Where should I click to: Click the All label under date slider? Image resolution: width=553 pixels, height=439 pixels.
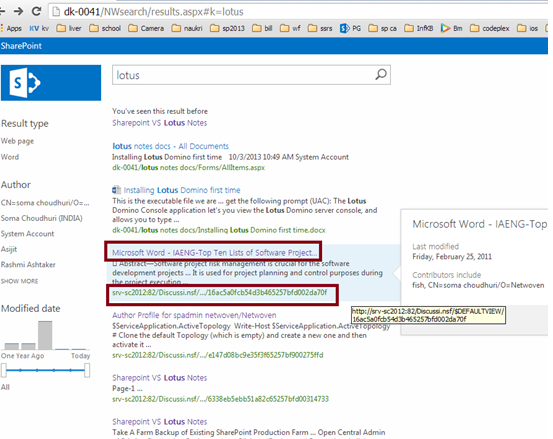[x=5, y=387]
